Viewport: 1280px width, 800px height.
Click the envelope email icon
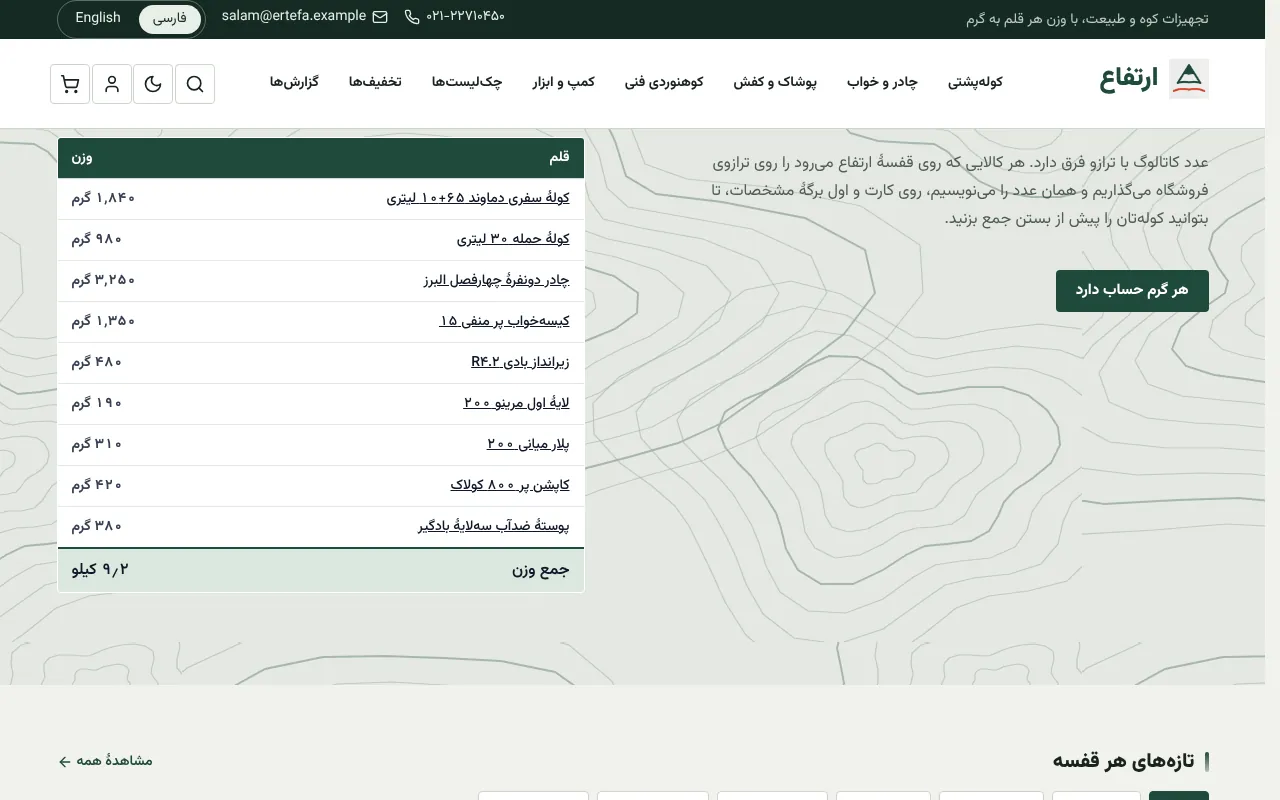380,17
